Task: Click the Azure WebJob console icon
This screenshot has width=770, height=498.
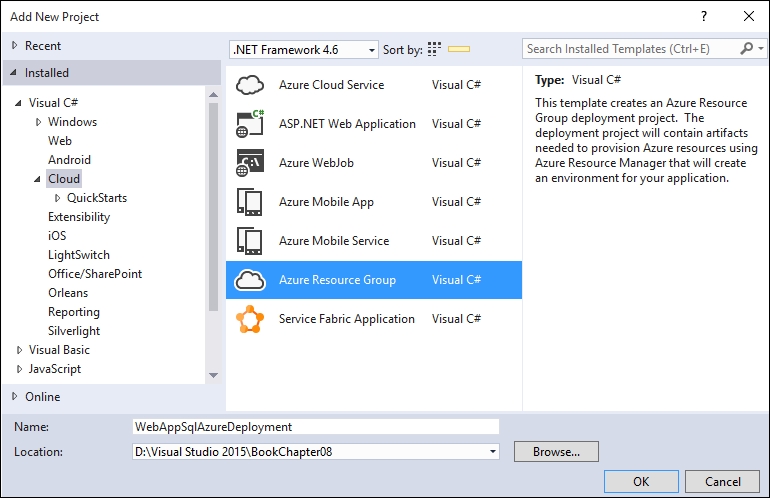Action: coord(250,163)
